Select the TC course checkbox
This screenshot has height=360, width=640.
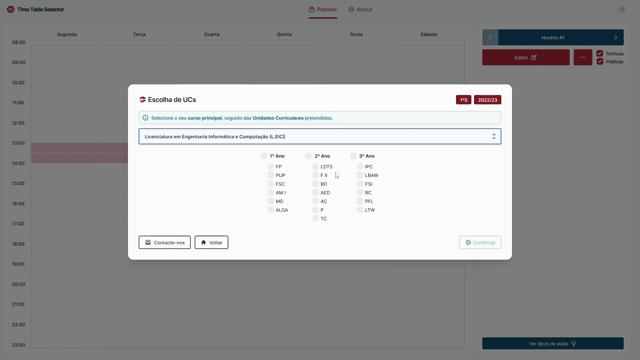tap(315, 218)
